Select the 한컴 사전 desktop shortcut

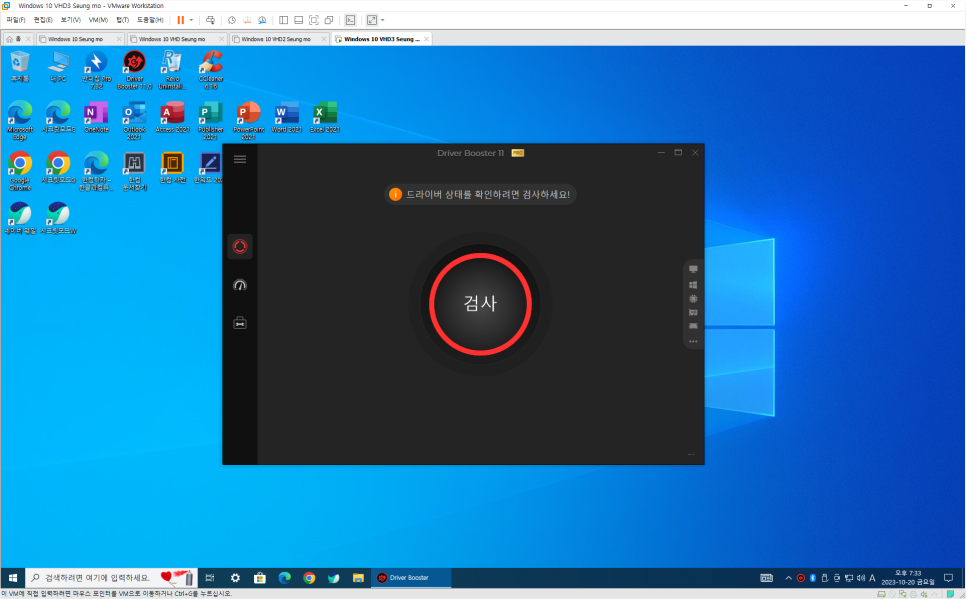172,168
